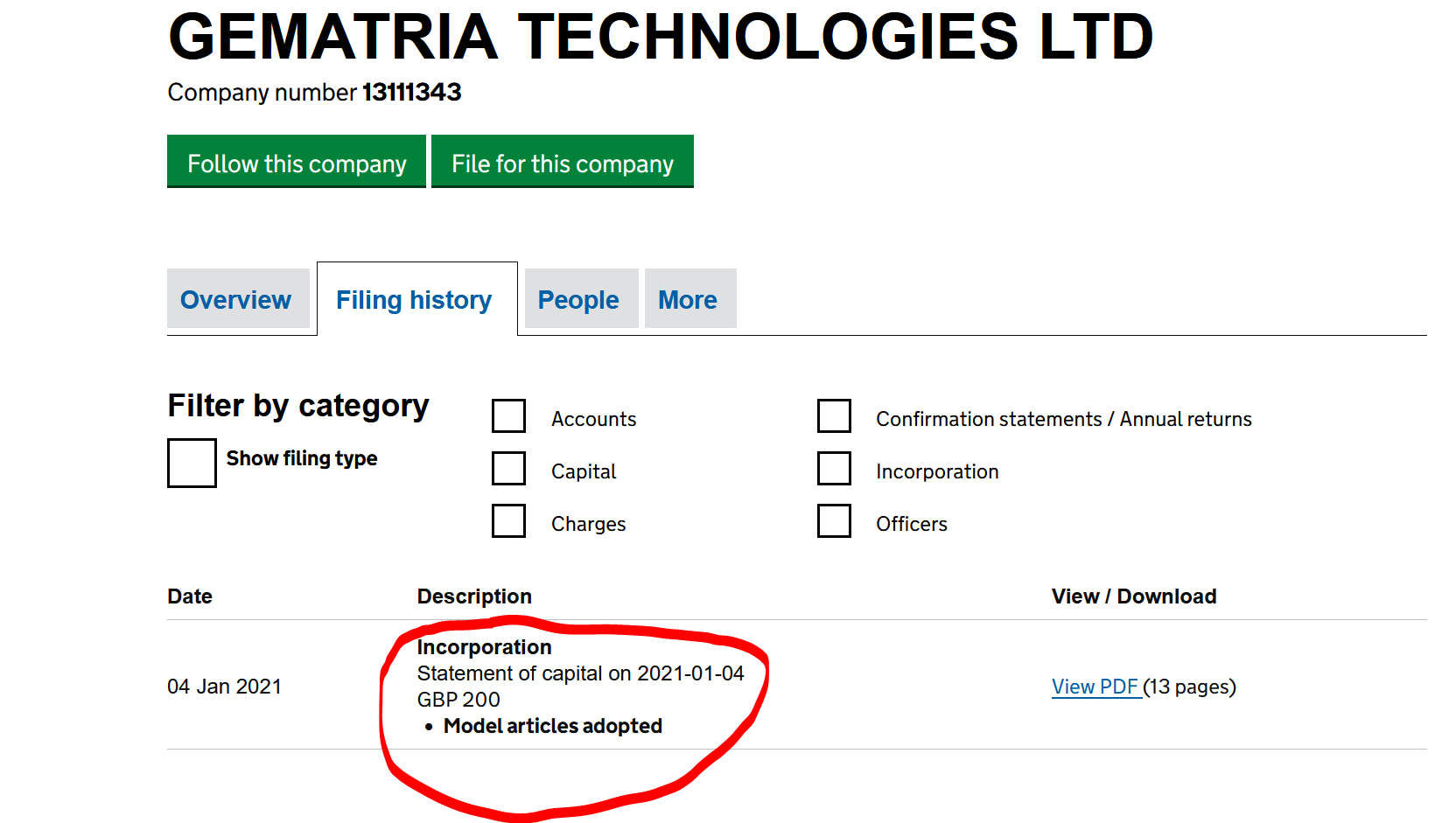Click the company number 13111343
This screenshot has height=823, width=1456.
[411, 92]
